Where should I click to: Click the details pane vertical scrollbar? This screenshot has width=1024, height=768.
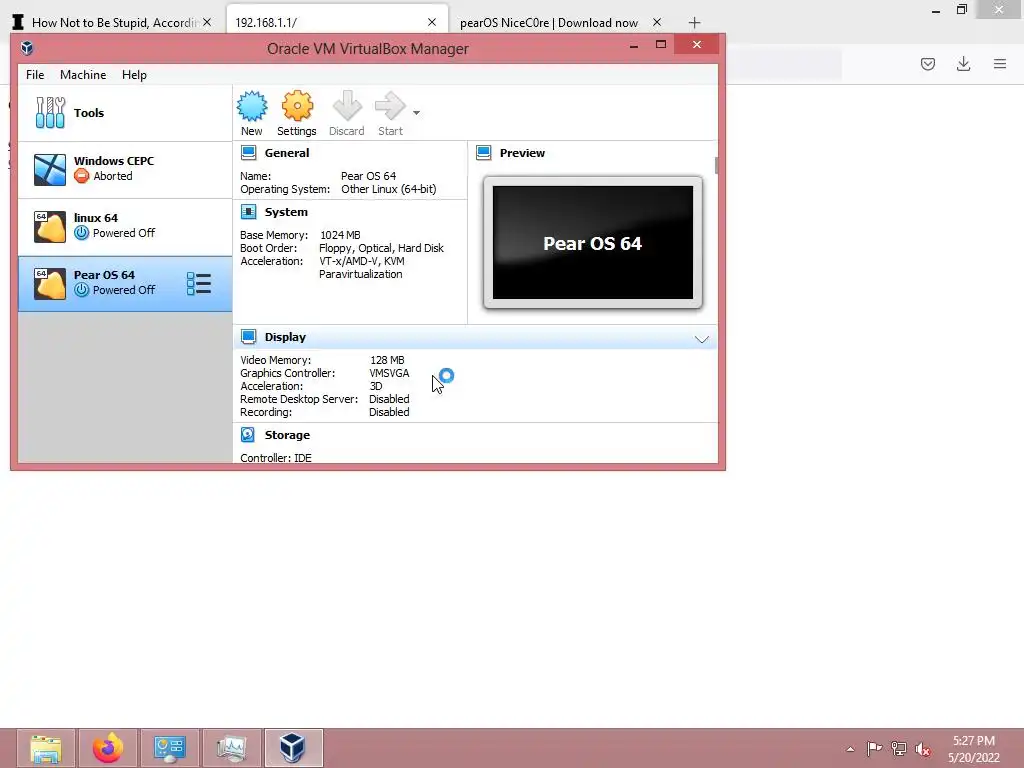[716, 165]
